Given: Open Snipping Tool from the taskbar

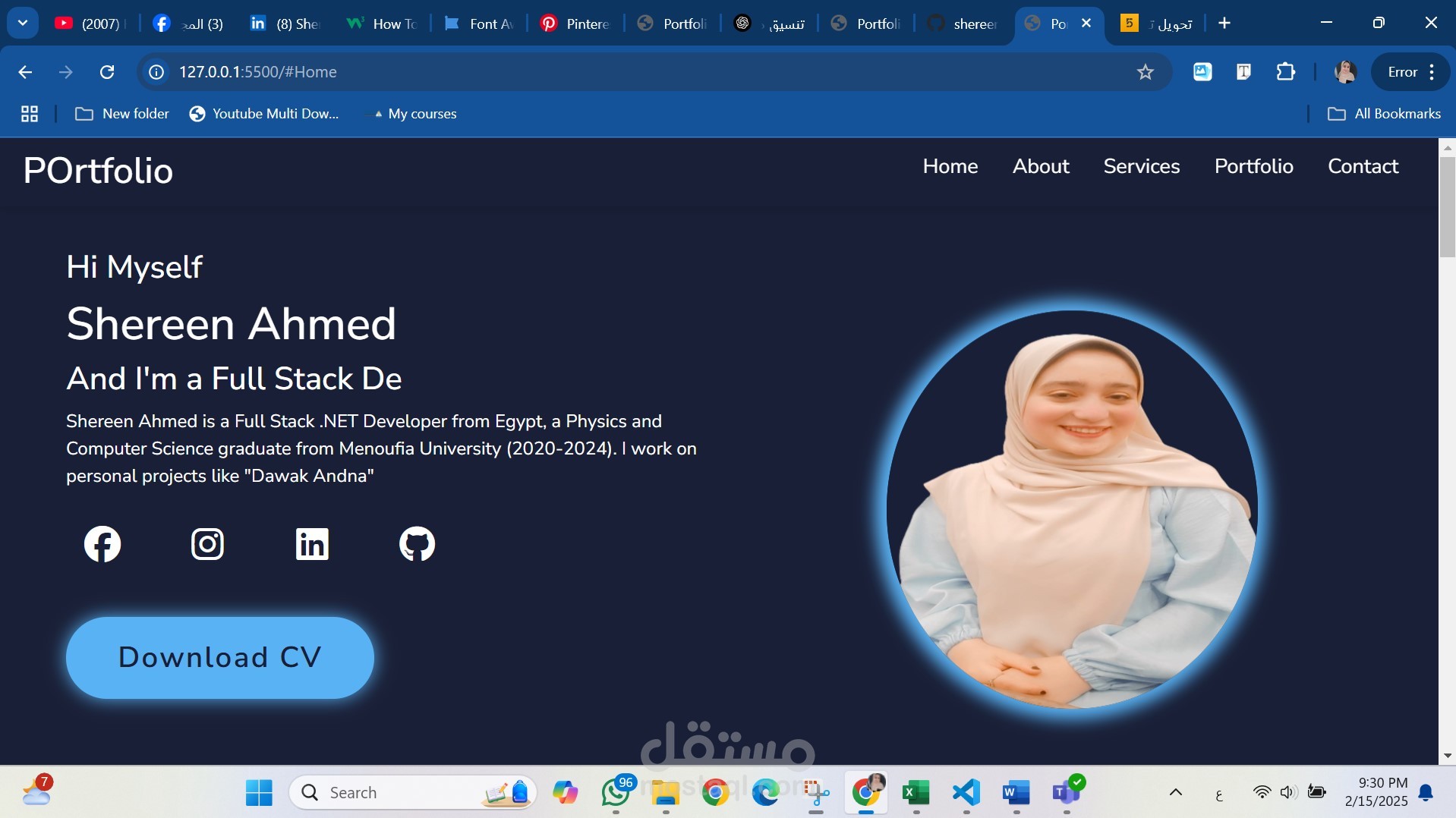Looking at the screenshot, I should pos(816,793).
